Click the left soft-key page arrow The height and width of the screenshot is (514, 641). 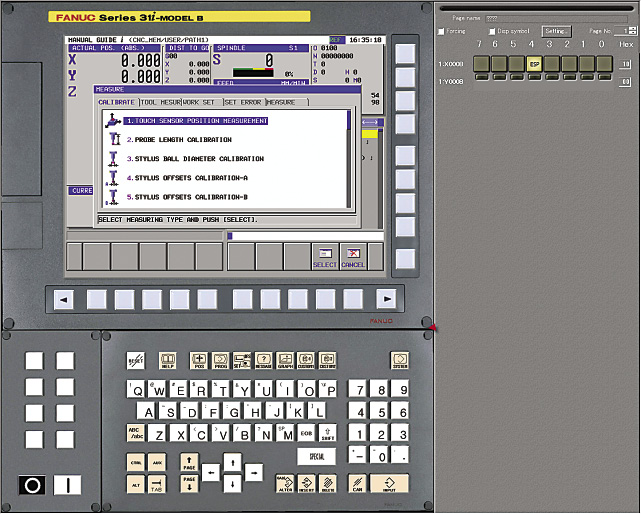[64, 299]
